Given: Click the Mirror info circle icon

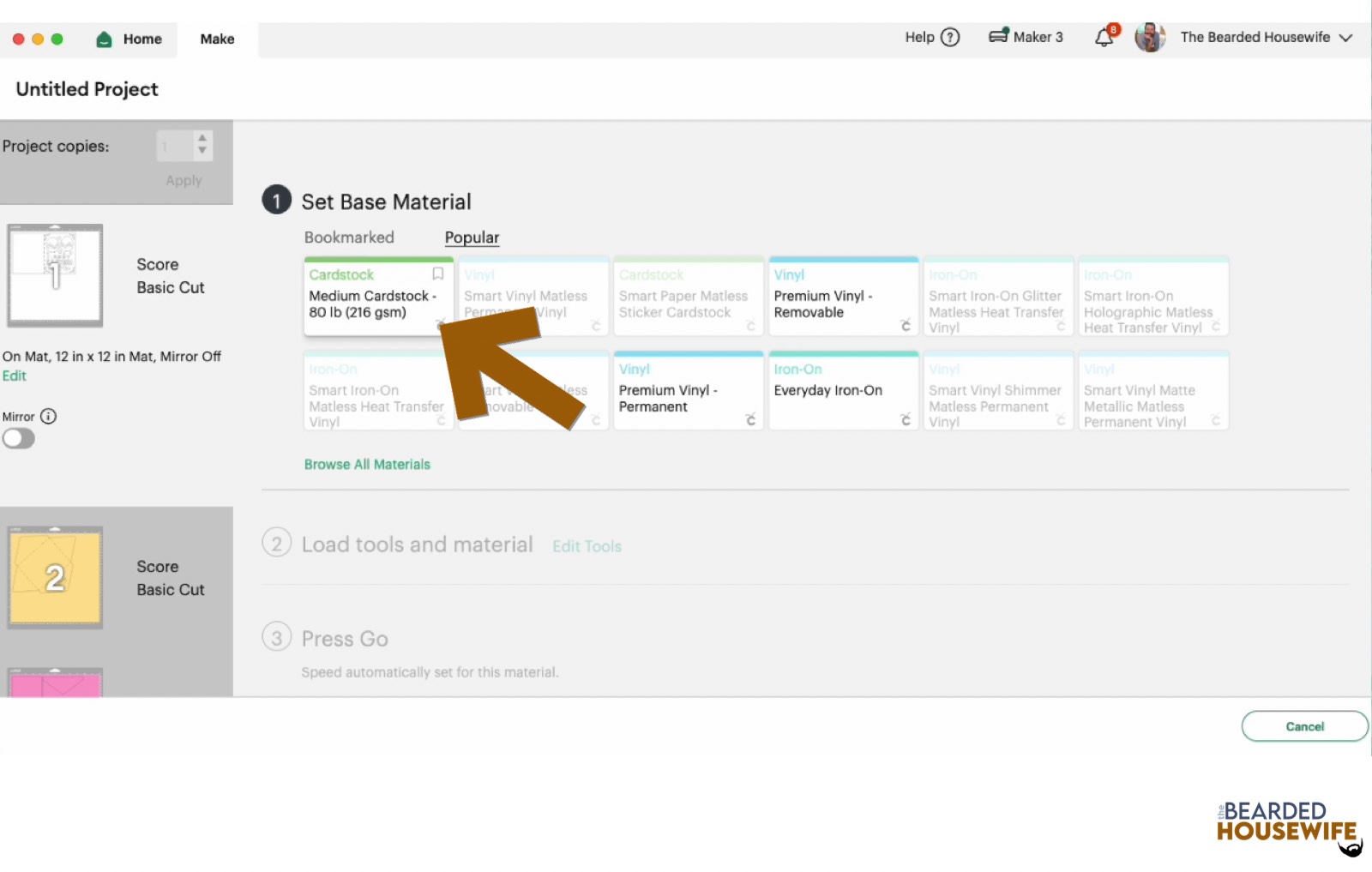Looking at the screenshot, I should coord(50,417).
